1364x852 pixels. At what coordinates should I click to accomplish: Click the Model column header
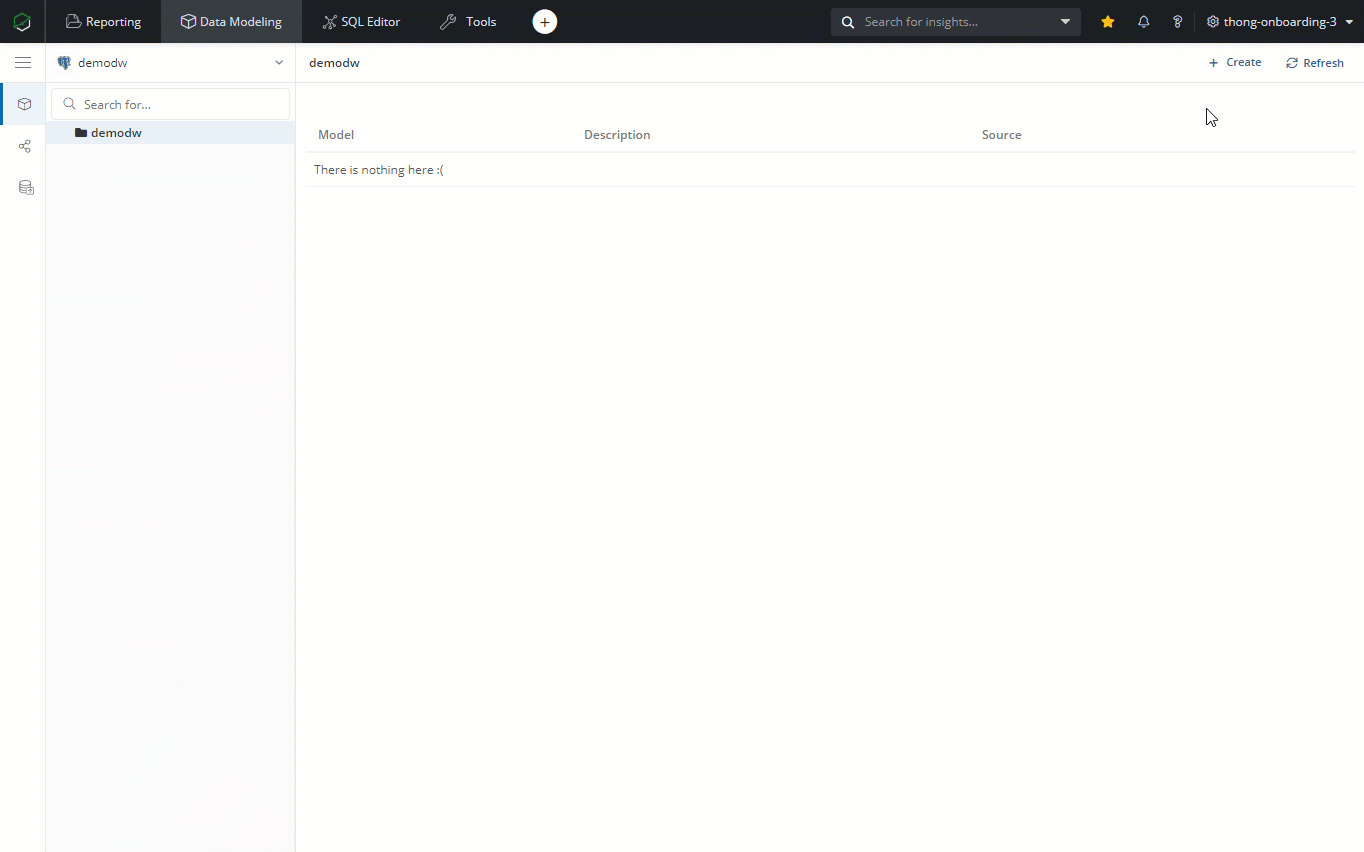coord(336,135)
